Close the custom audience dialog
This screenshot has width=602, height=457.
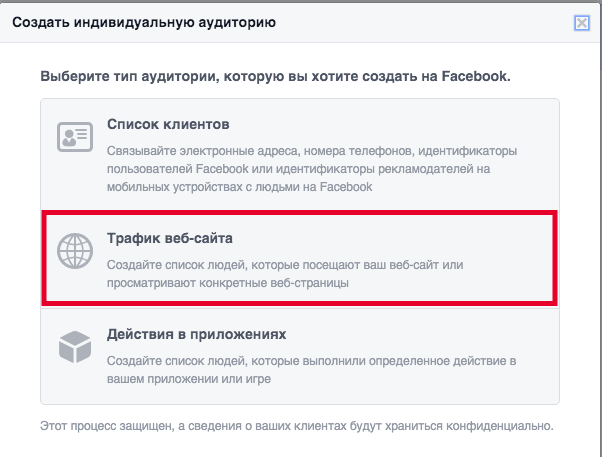[x=582, y=23]
